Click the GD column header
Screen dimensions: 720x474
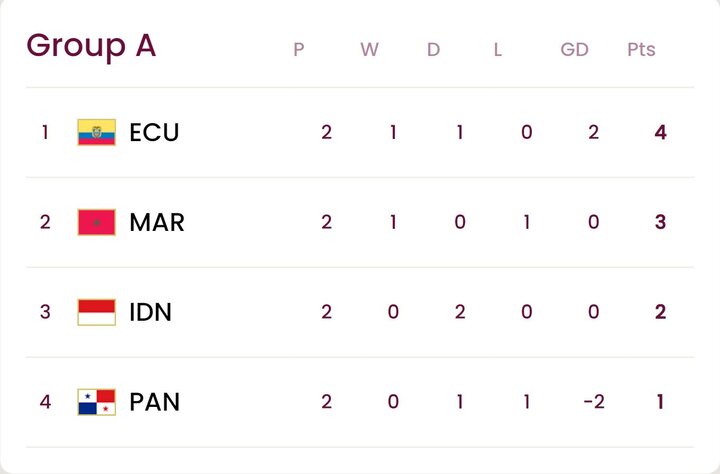point(574,49)
